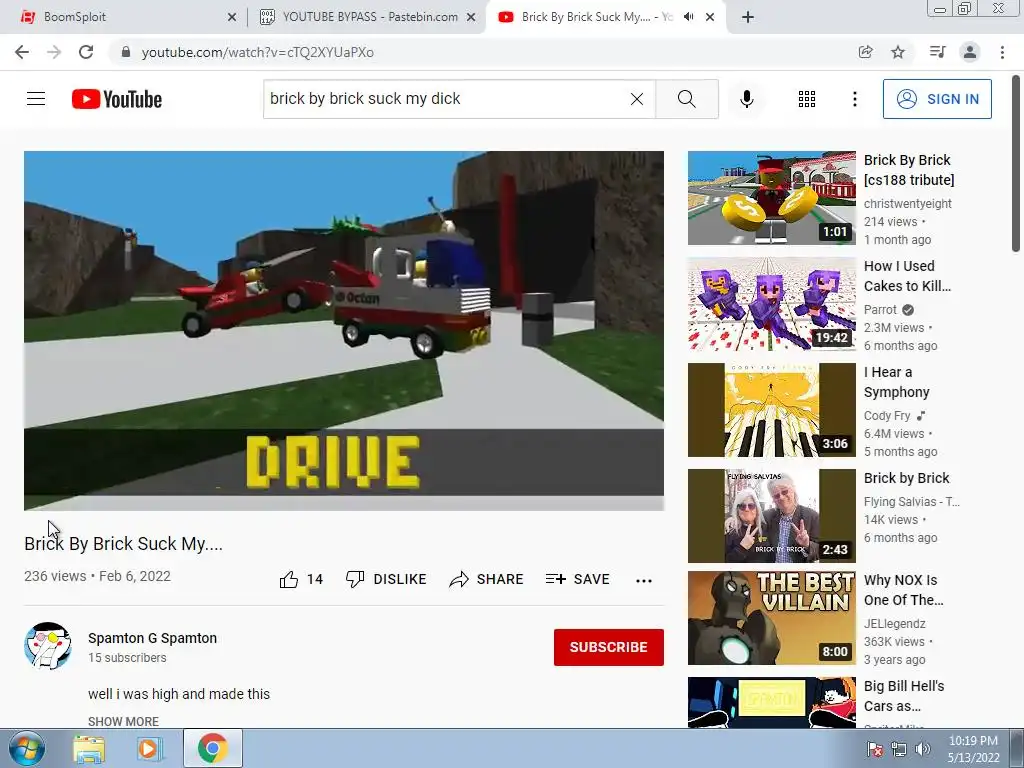Share this page from the address bar

(865, 52)
